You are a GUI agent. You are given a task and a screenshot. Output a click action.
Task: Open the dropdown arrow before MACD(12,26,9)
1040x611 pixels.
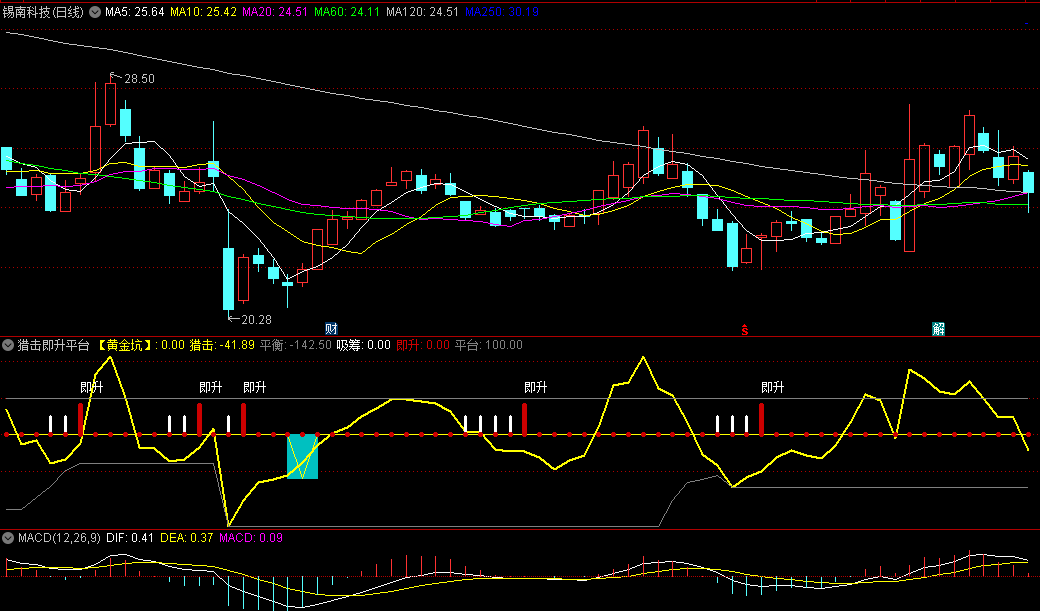click(8, 537)
